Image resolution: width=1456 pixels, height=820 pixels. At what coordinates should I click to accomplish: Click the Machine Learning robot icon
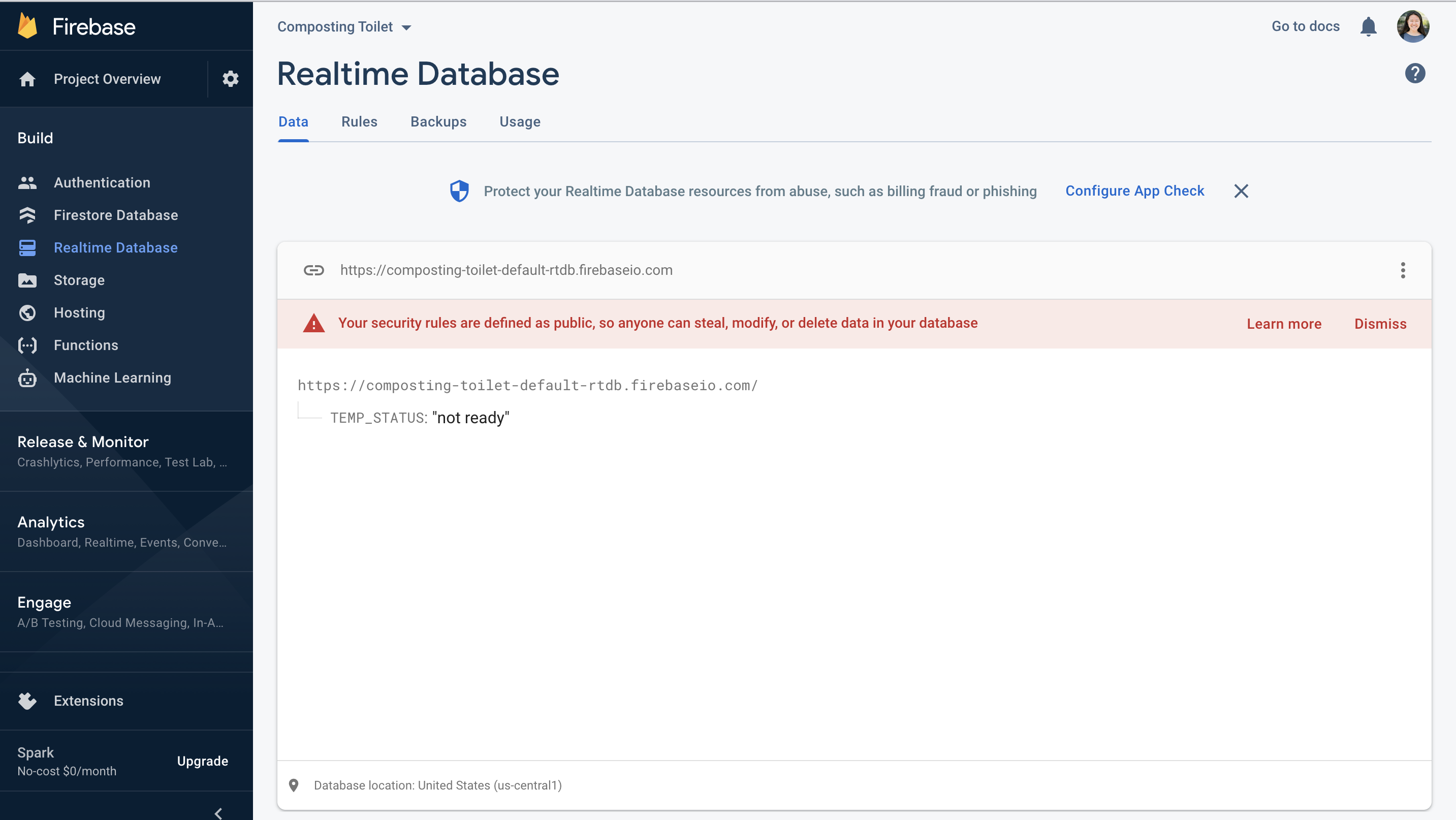[27, 377]
